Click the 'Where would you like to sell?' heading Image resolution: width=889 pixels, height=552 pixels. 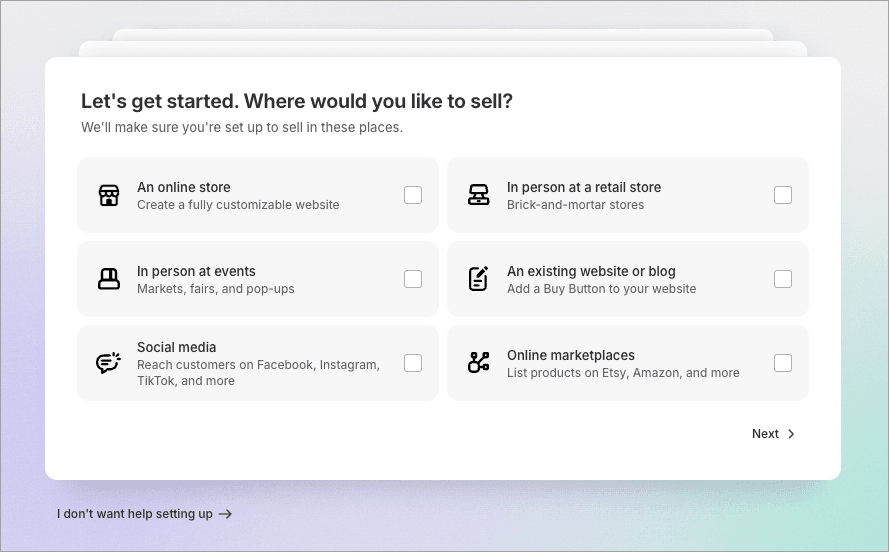378,101
